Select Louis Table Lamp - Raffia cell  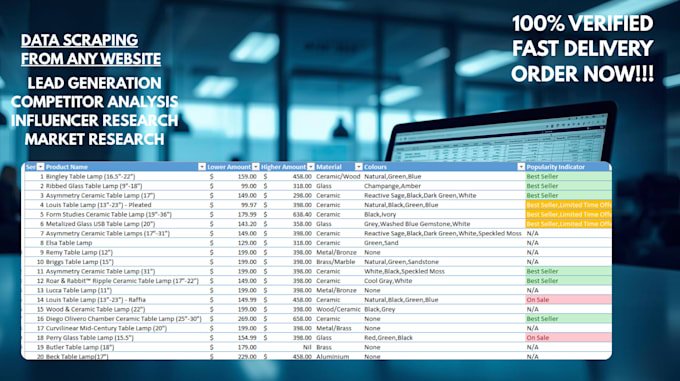[x=125, y=300]
